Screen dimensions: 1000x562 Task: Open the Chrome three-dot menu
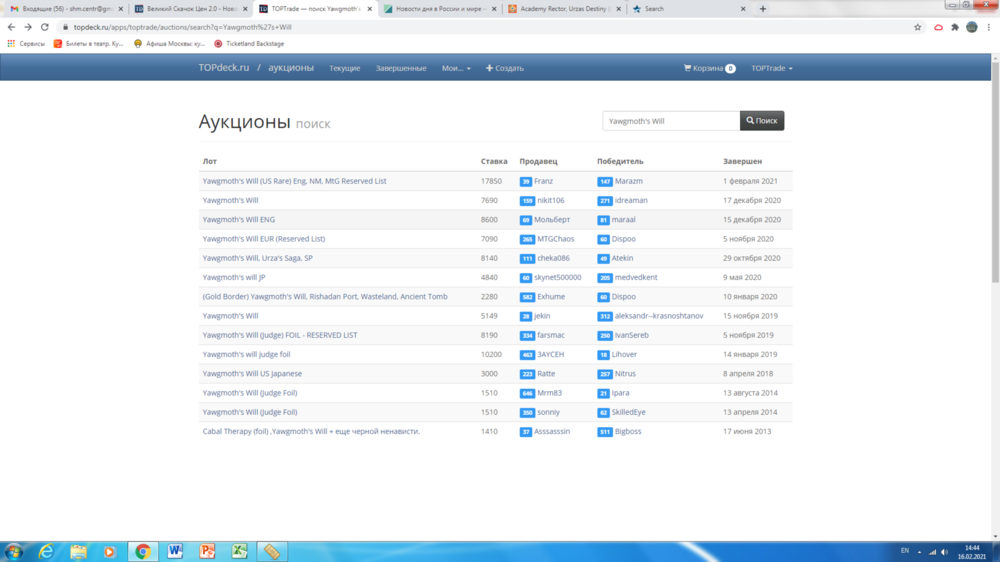coord(989,27)
